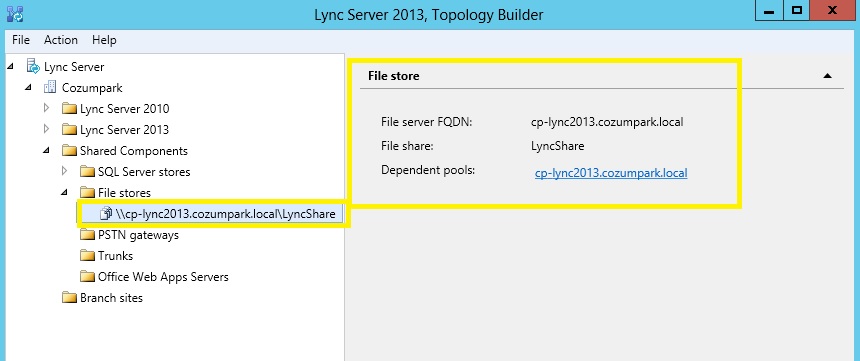The width and height of the screenshot is (860, 361).
Task: Select the PSTN gateways label
Action: 138,235
